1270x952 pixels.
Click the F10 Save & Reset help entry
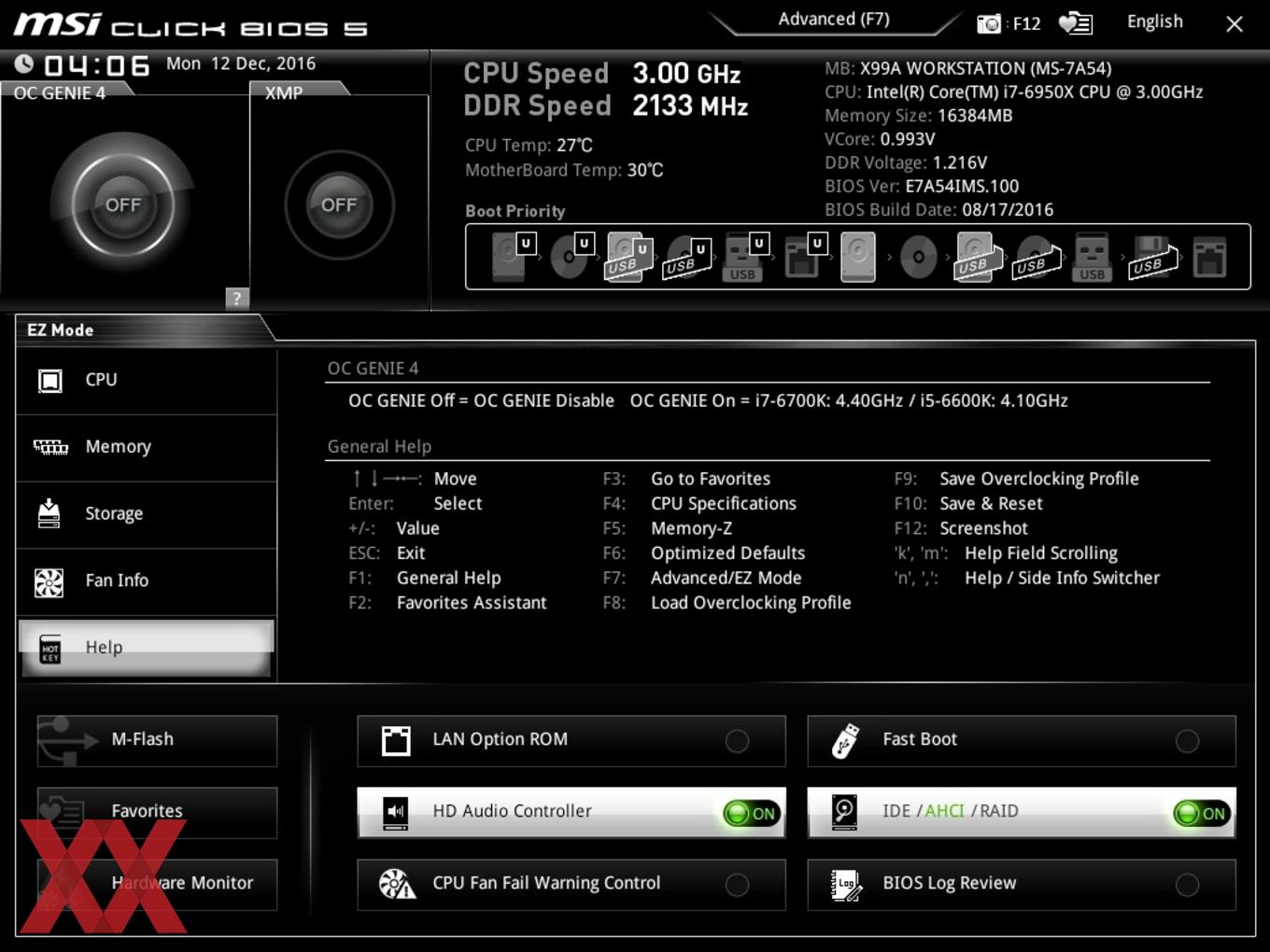(x=968, y=504)
